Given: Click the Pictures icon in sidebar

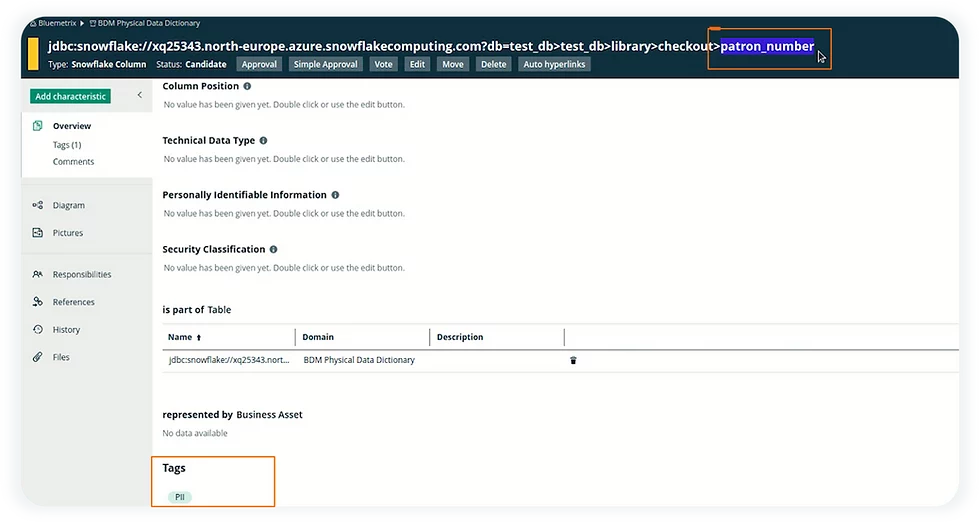Looking at the screenshot, I should point(38,232).
